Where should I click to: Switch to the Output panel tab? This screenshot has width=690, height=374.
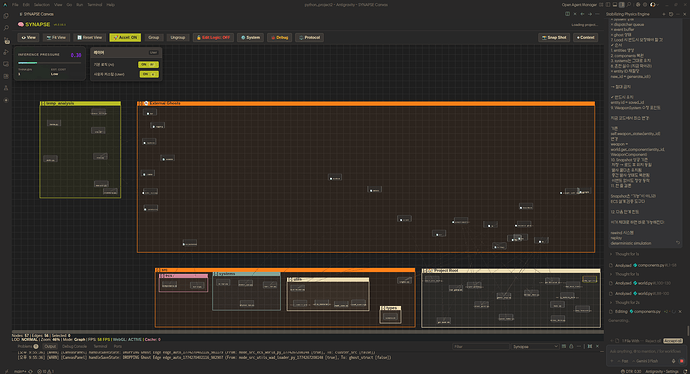point(50,347)
